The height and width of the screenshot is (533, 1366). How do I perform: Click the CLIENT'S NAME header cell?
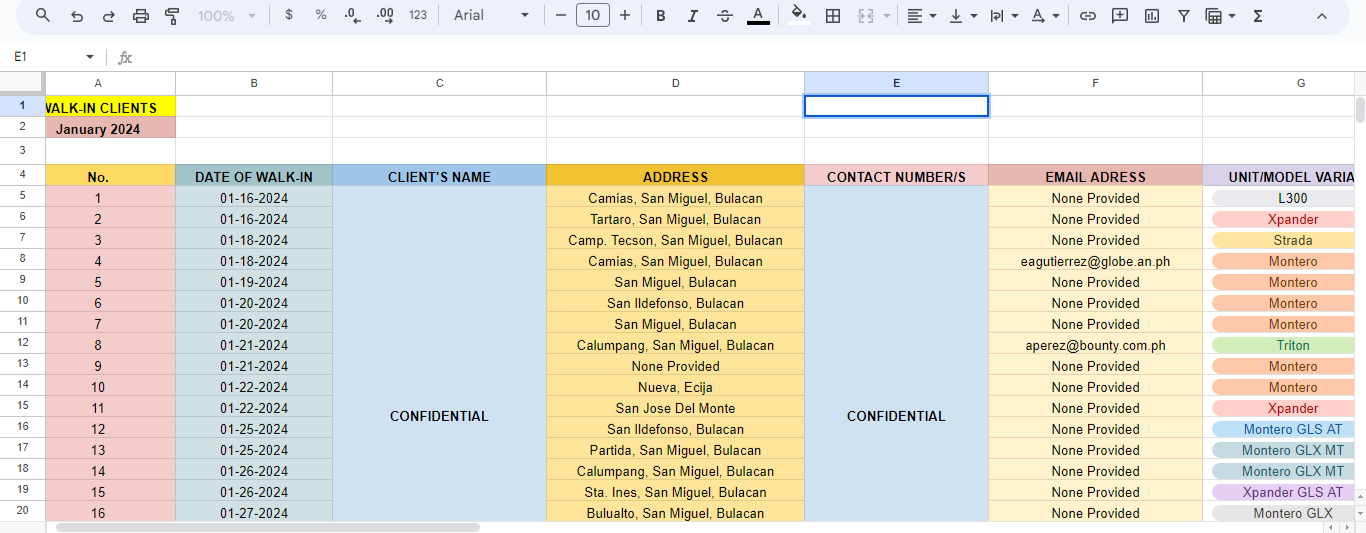pyautogui.click(x=439, y=176)
